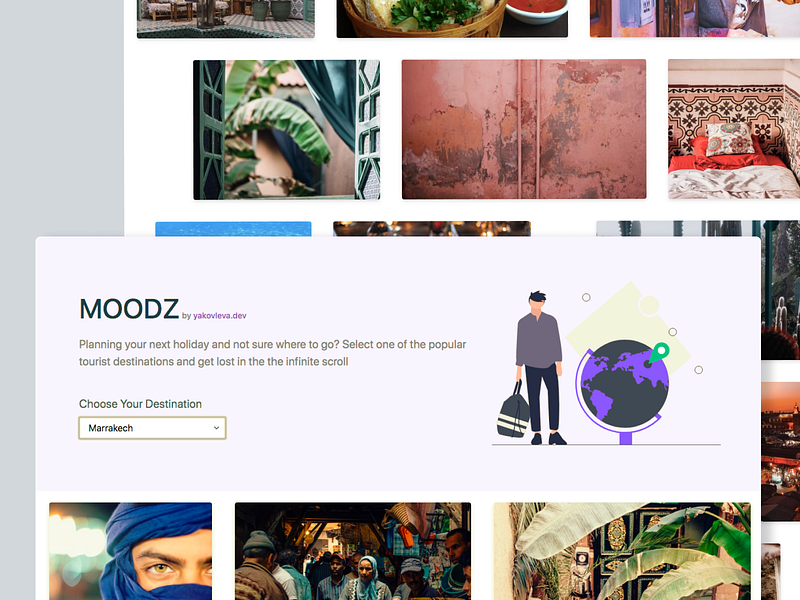The width and height of the screenshot is (800, 600).
Task: Open the blue-turbaned man portrait photo
Action: (131, 551)
